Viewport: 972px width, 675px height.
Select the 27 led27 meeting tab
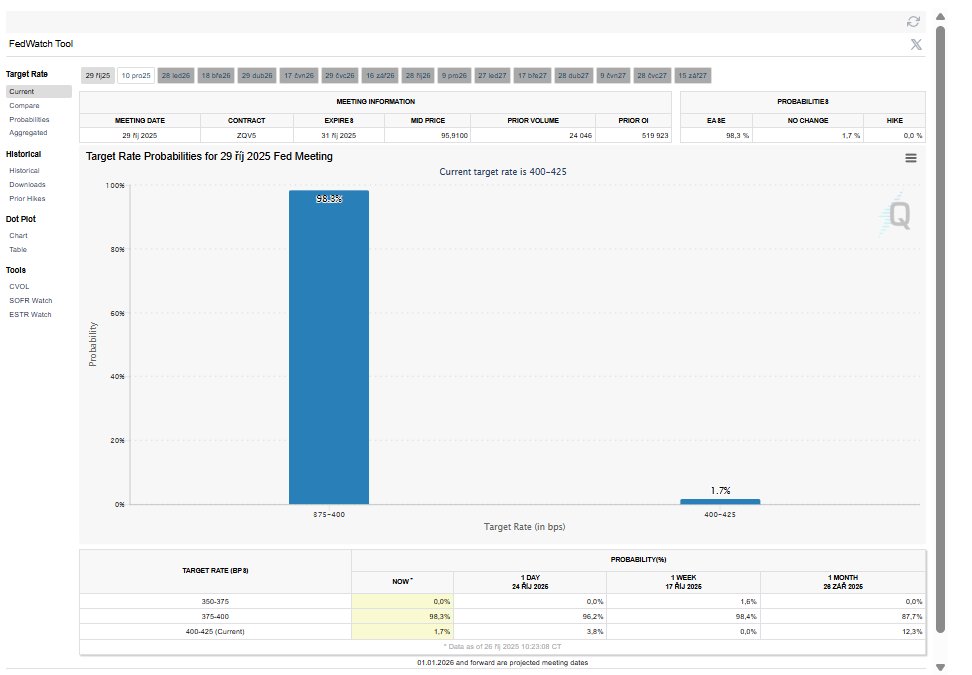coord(492,76)
